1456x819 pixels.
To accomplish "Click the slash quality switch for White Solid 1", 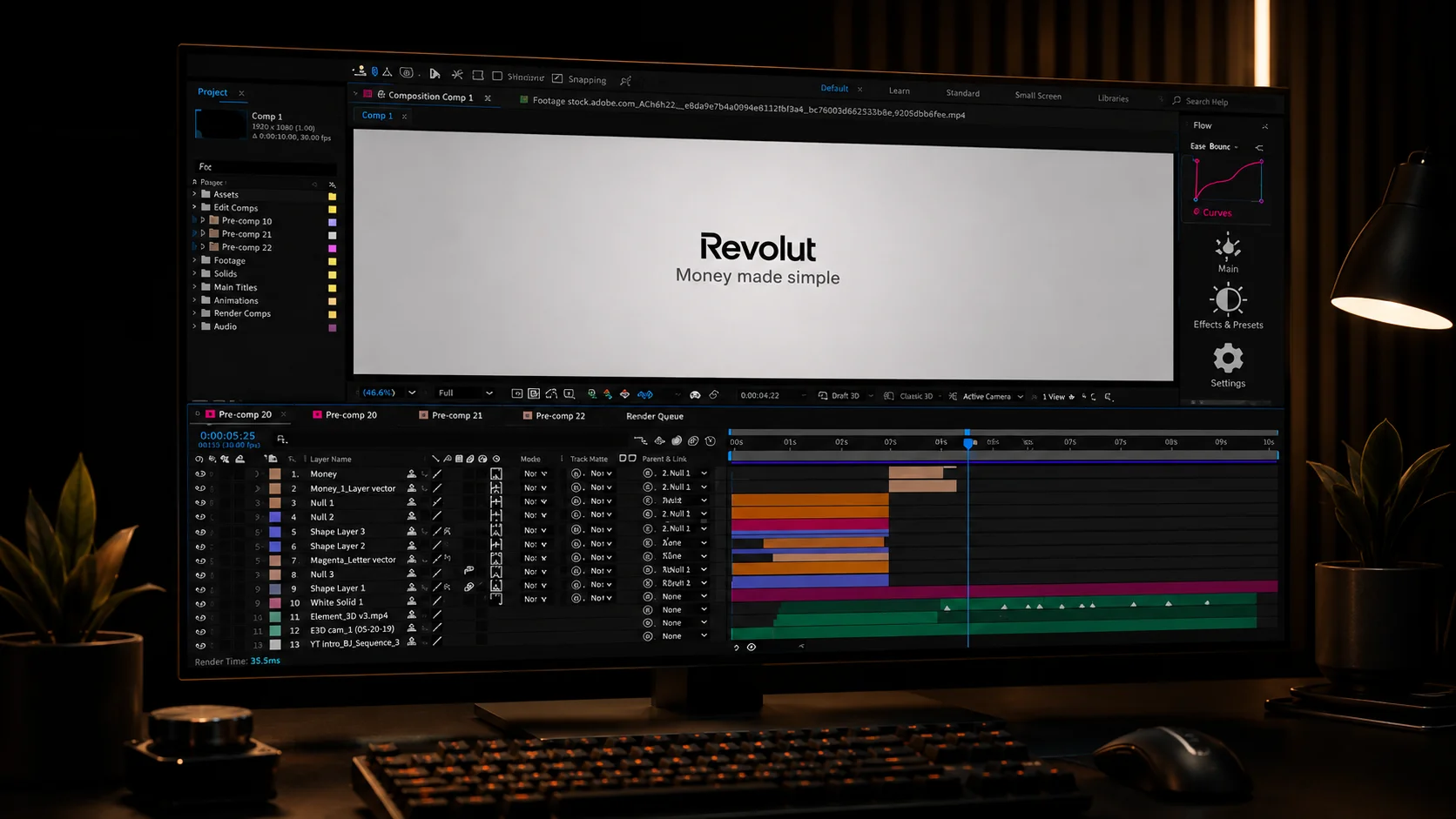I will point(437,601).
